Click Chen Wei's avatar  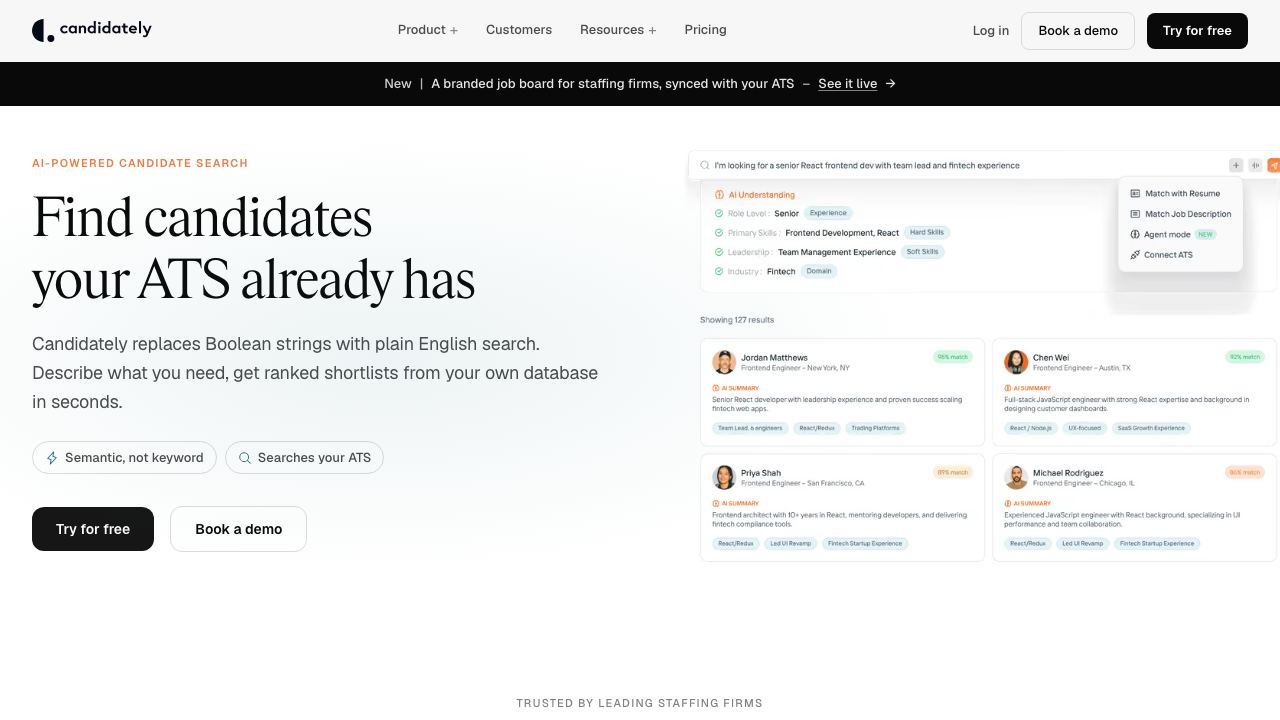[x=1016, y=362]
